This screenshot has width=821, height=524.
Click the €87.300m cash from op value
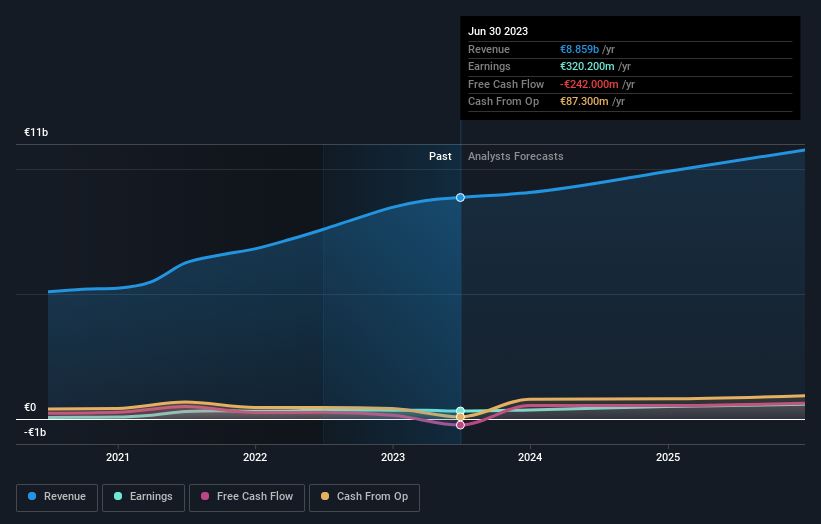pyautogui.click(x=584, y=102)
